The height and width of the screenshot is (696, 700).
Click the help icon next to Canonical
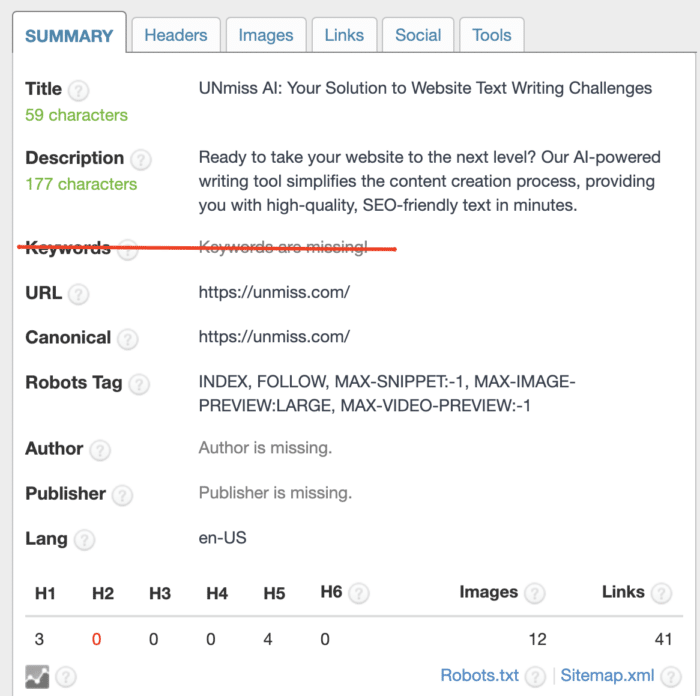[128, 339]
